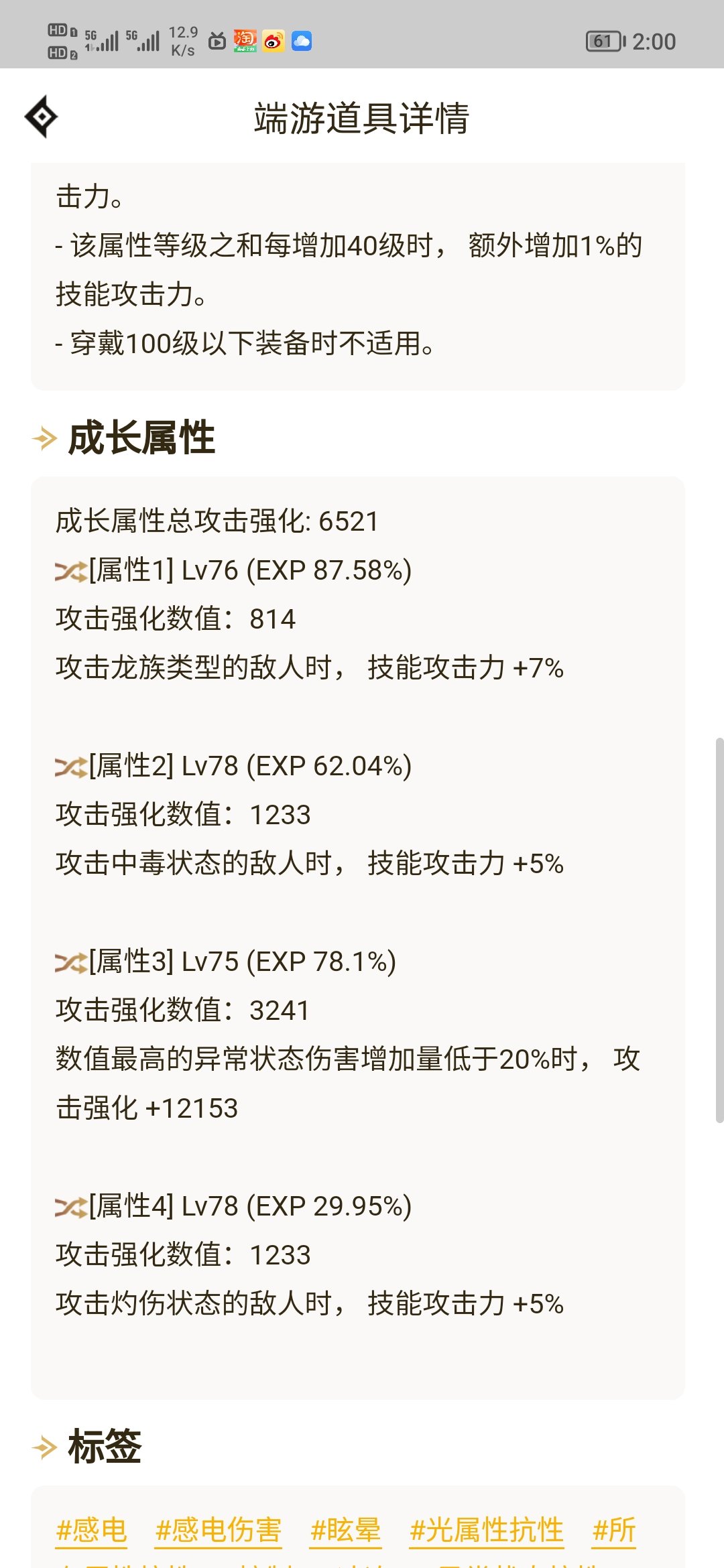This screenshot has height=1568, width=724.
Task: Open the #感电伤害 tag
Action: coord(219,1530)
